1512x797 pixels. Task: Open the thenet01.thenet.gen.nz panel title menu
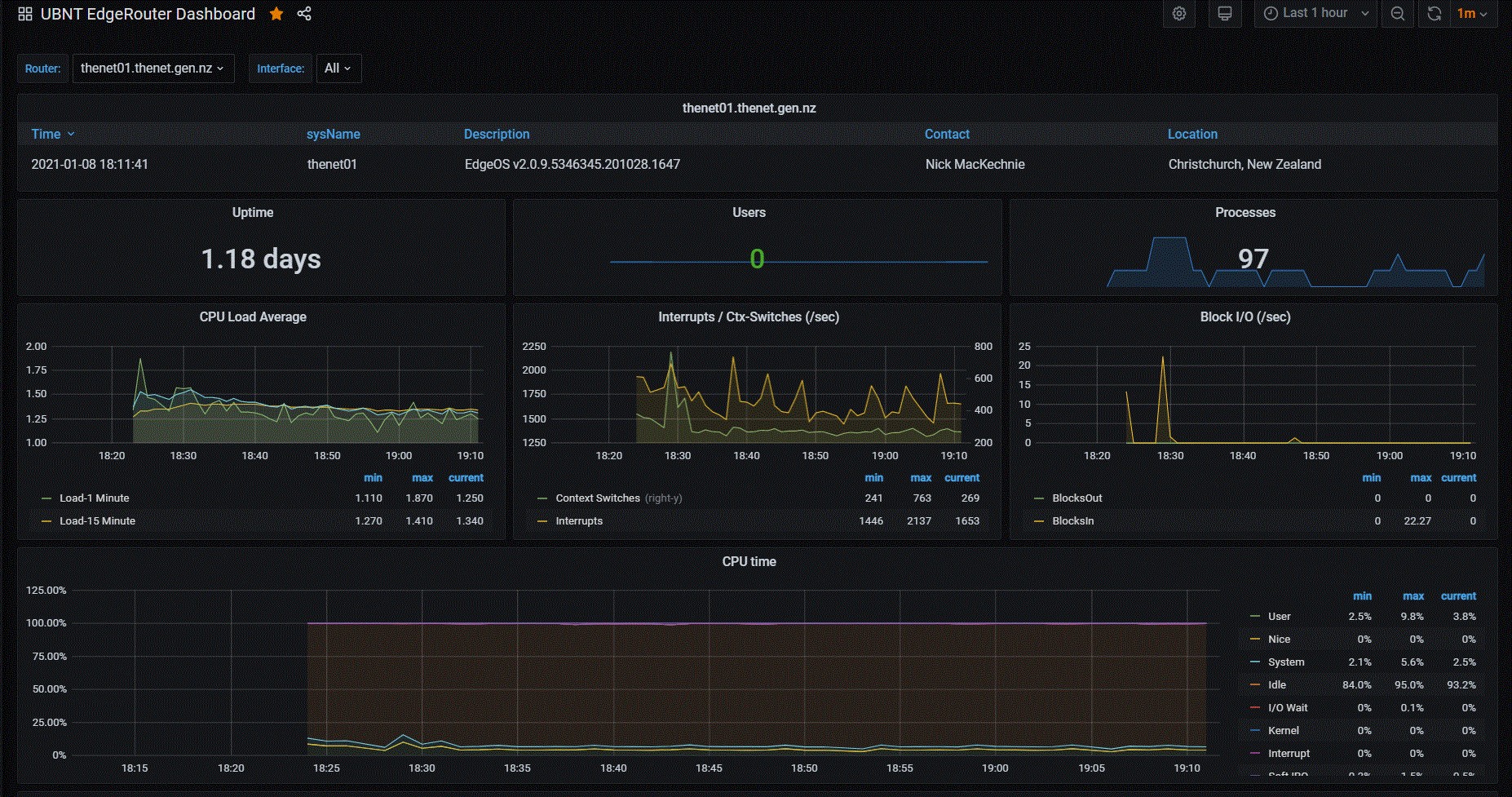click(749, 108)
